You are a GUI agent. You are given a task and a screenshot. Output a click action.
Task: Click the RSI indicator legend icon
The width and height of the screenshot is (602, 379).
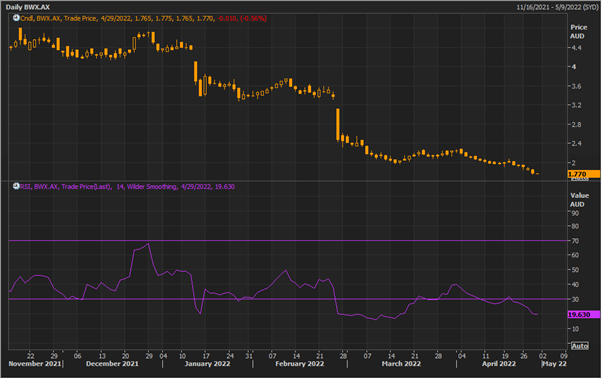point(16,186)
